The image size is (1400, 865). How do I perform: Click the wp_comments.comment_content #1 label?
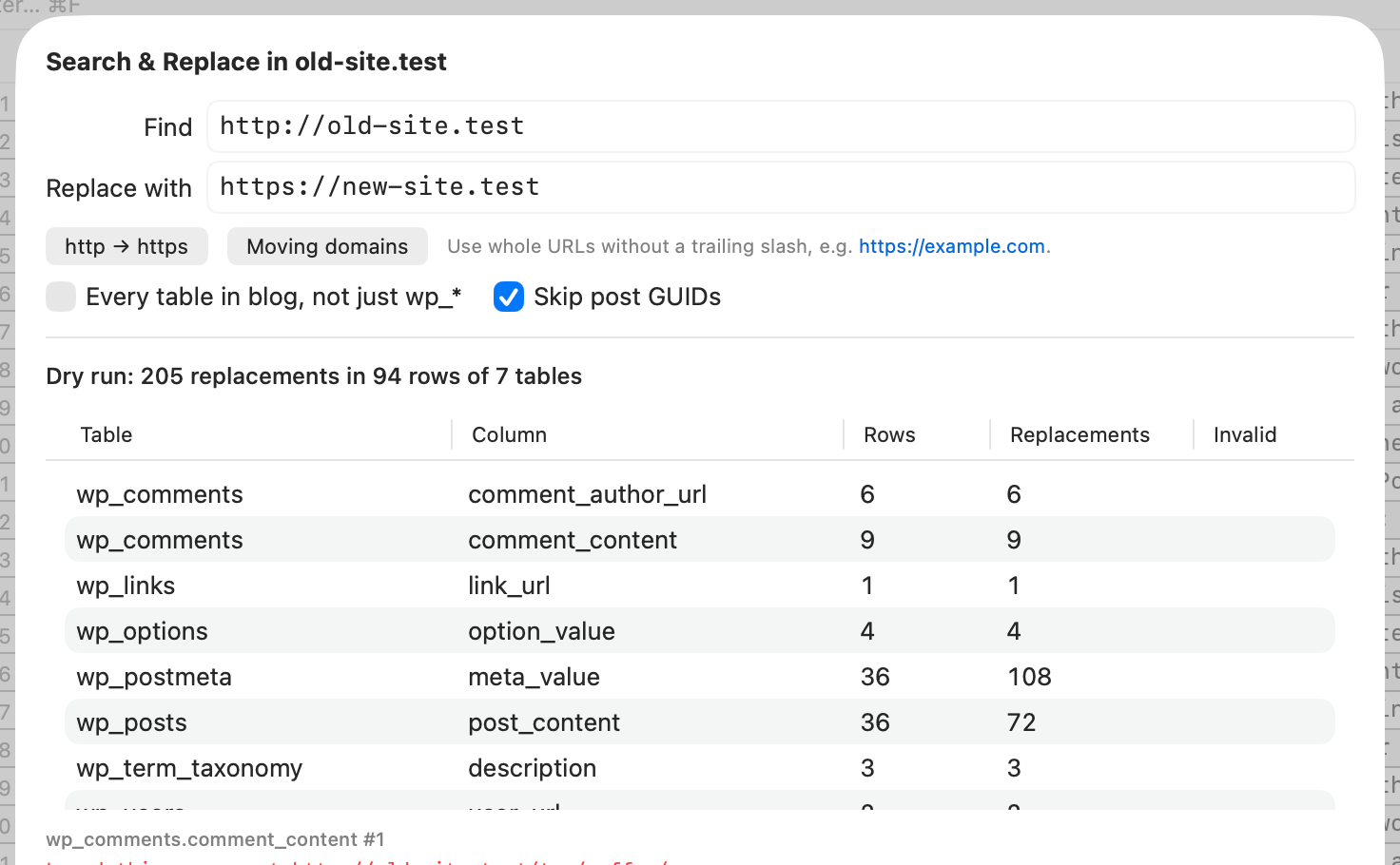pyautogui.click(x=215, y=839)
